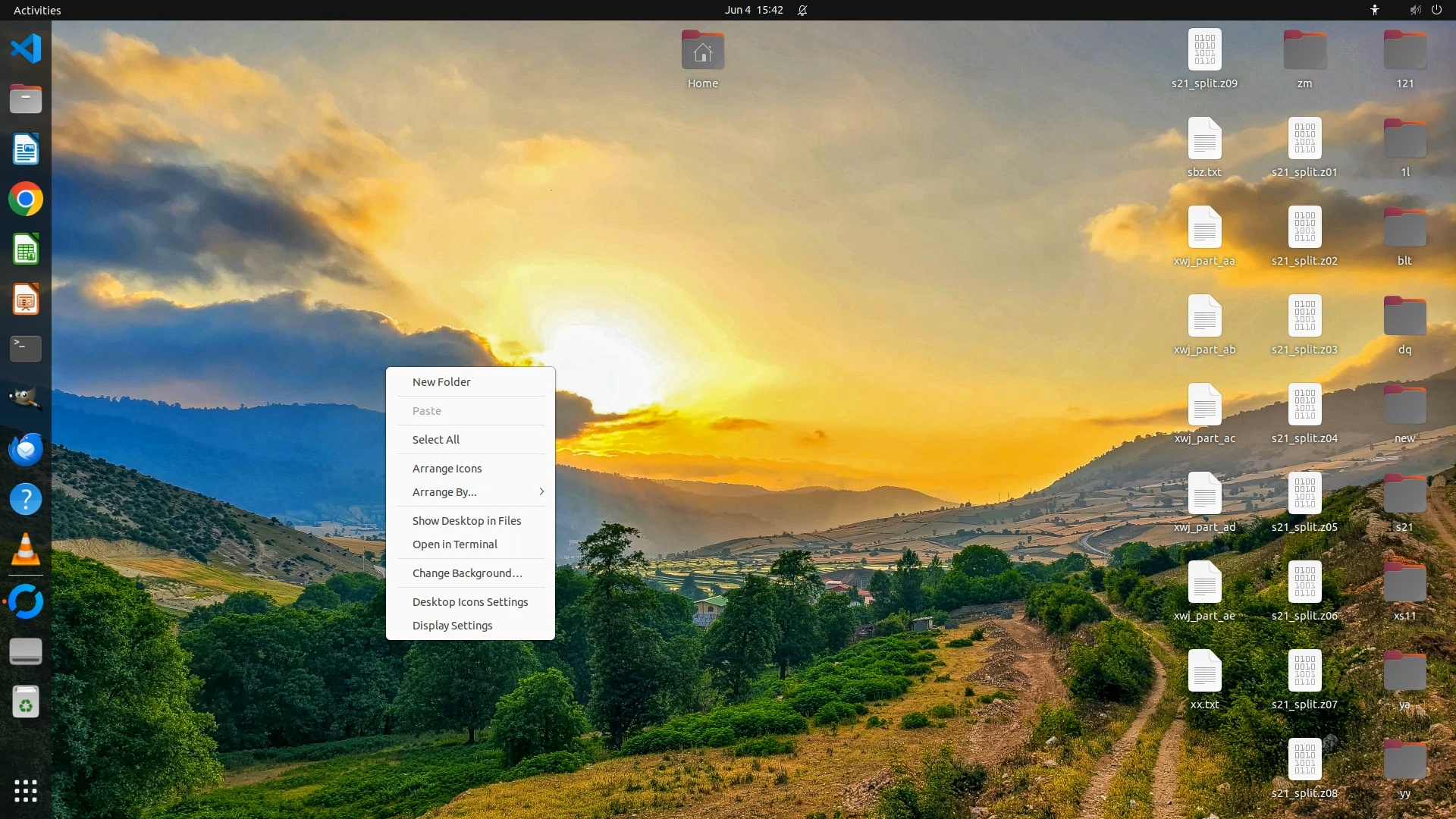Open the Trash icon in the dock

point(26,702)
